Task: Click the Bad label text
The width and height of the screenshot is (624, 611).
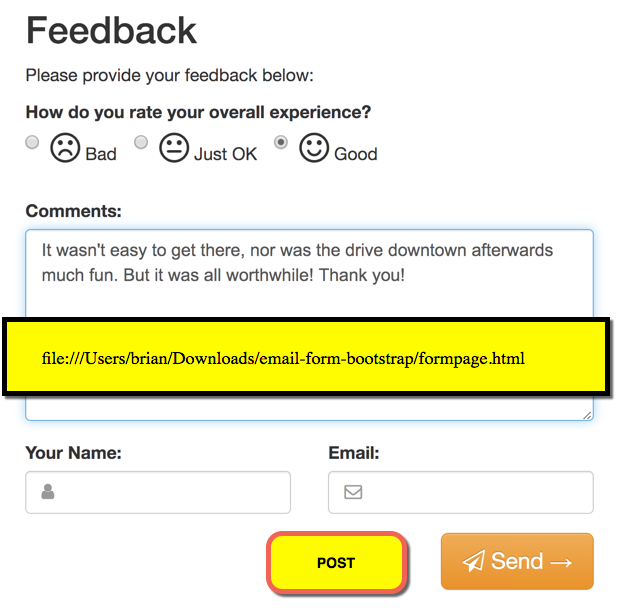Action: [x=101, y=154]
